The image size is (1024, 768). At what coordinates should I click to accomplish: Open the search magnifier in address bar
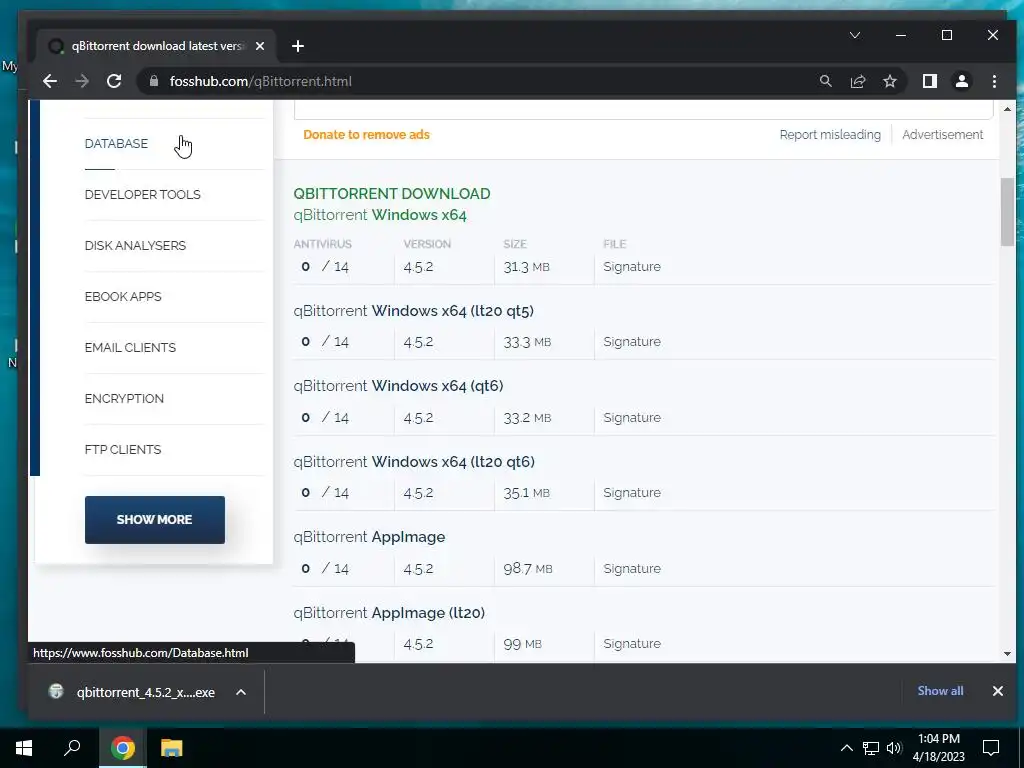pos(825,81)
